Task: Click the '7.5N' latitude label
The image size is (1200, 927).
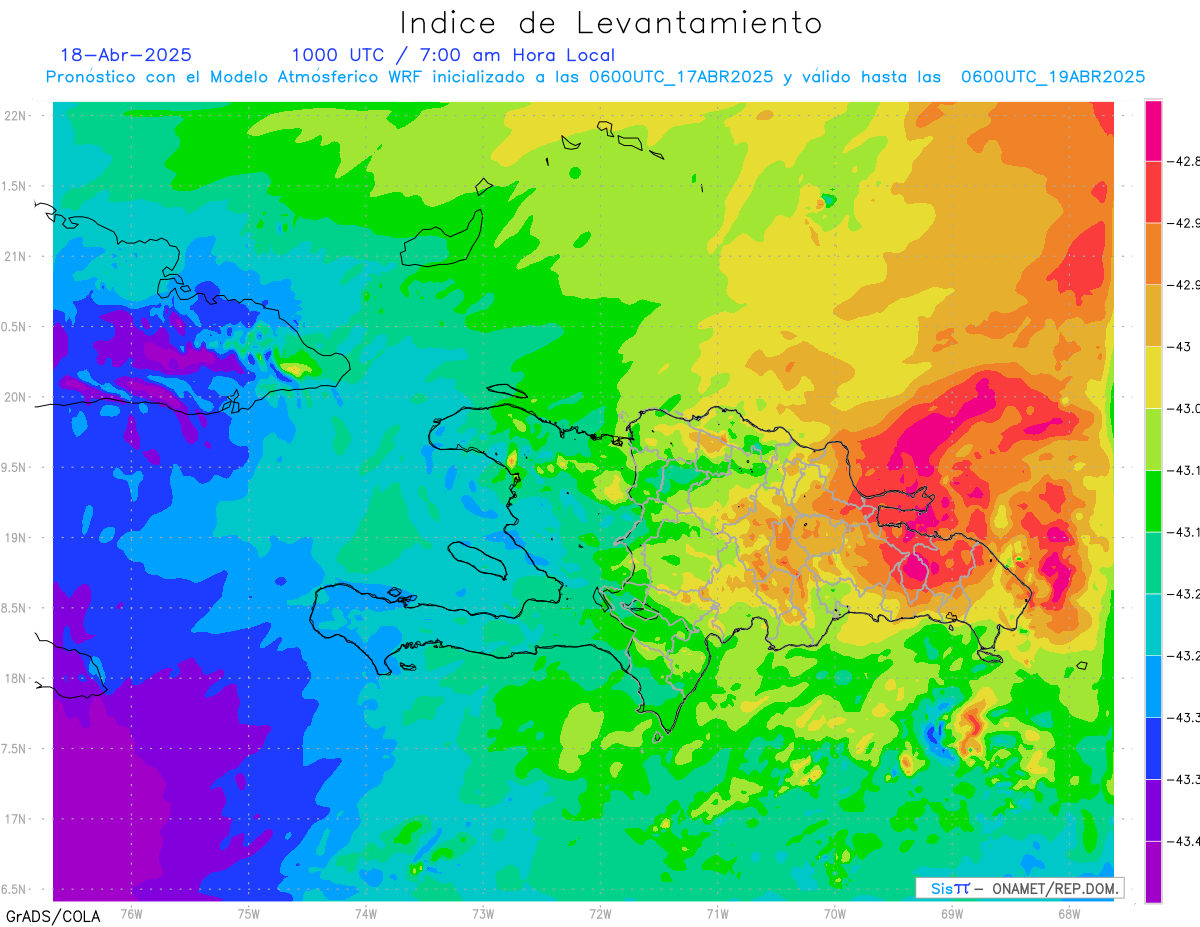Action: click(x=15, y=749)
